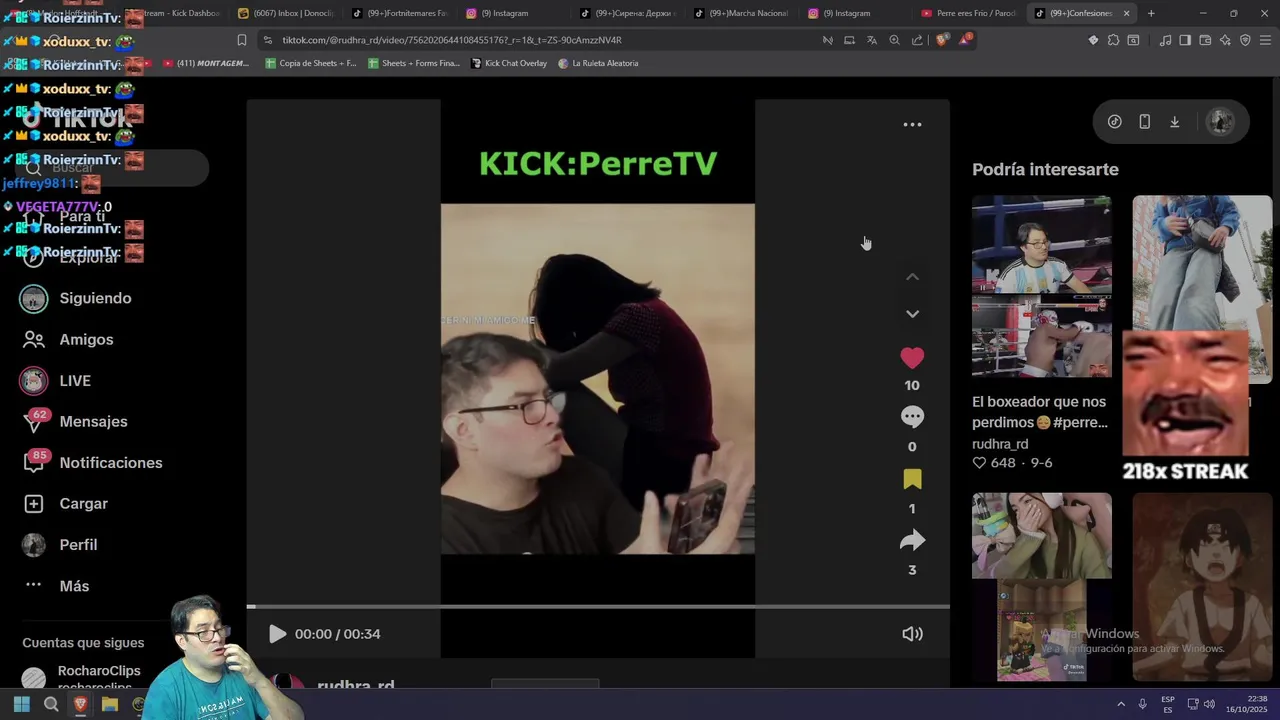
Task: Switch to 'Perre eres Frio / Parodi' YouTube tab
Action: pyautogui.click(x=968, y=13)
